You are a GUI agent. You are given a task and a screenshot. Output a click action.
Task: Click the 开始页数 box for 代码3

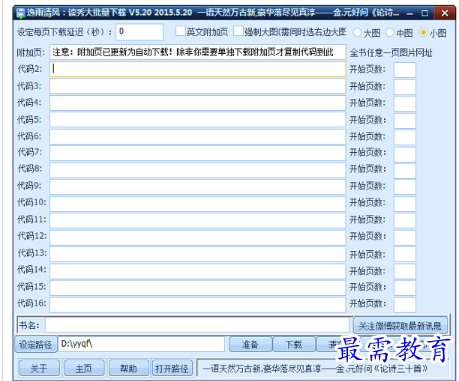405,87
